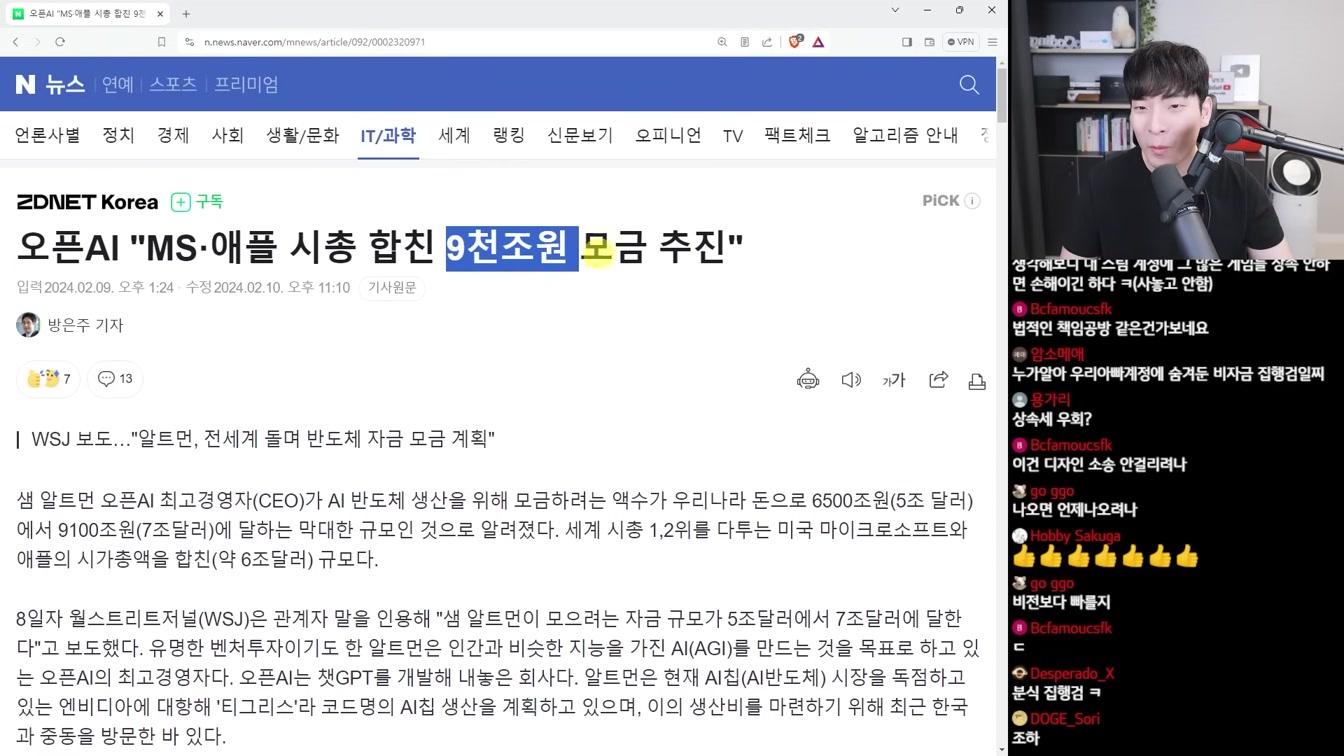This screenshot has width=1344, height=756.
Task: Select the TV menu tab
Action: 733,135
